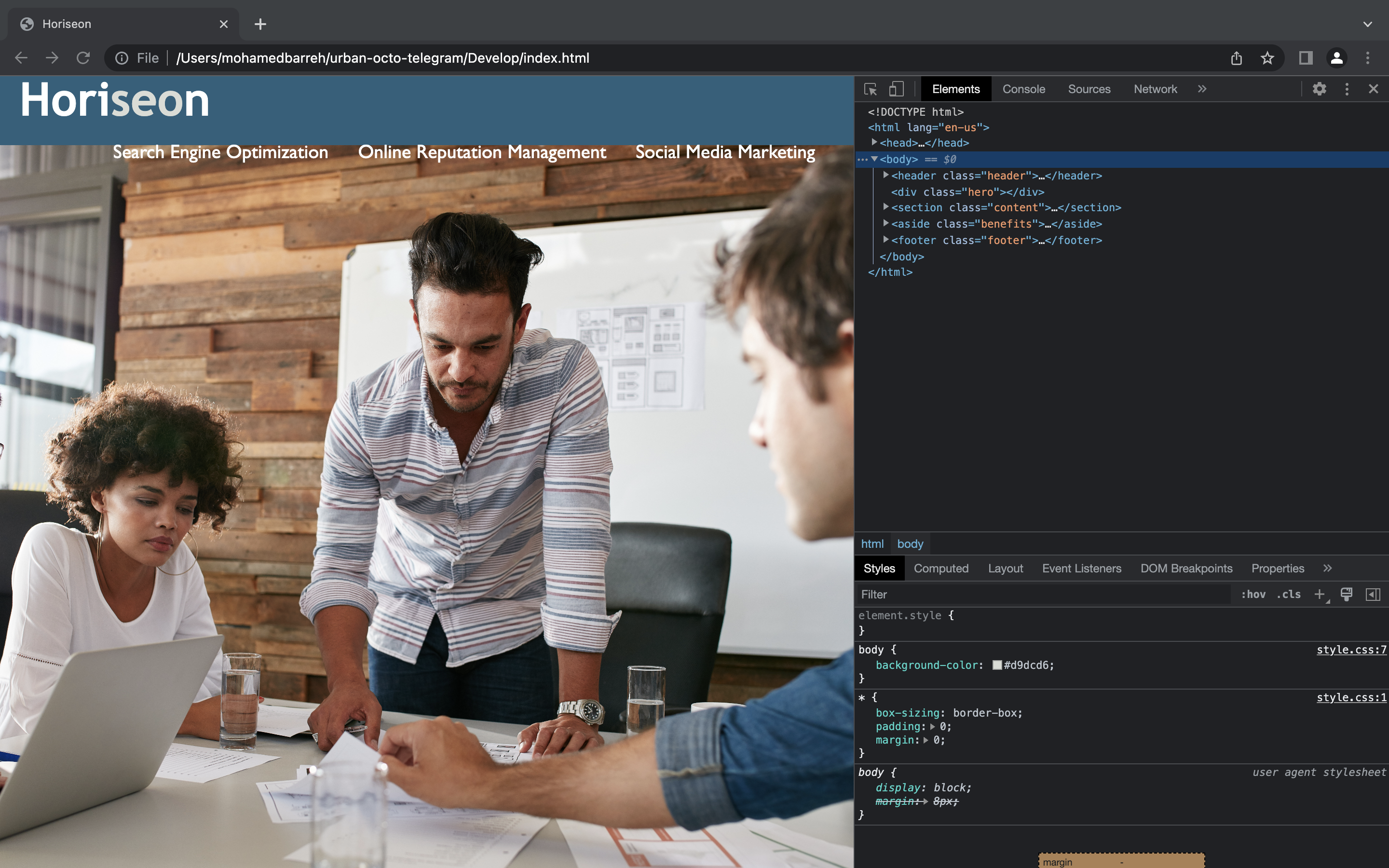Switch to the Network tab
Viewport: 1389px width, 868px height.
(1155, 89)
